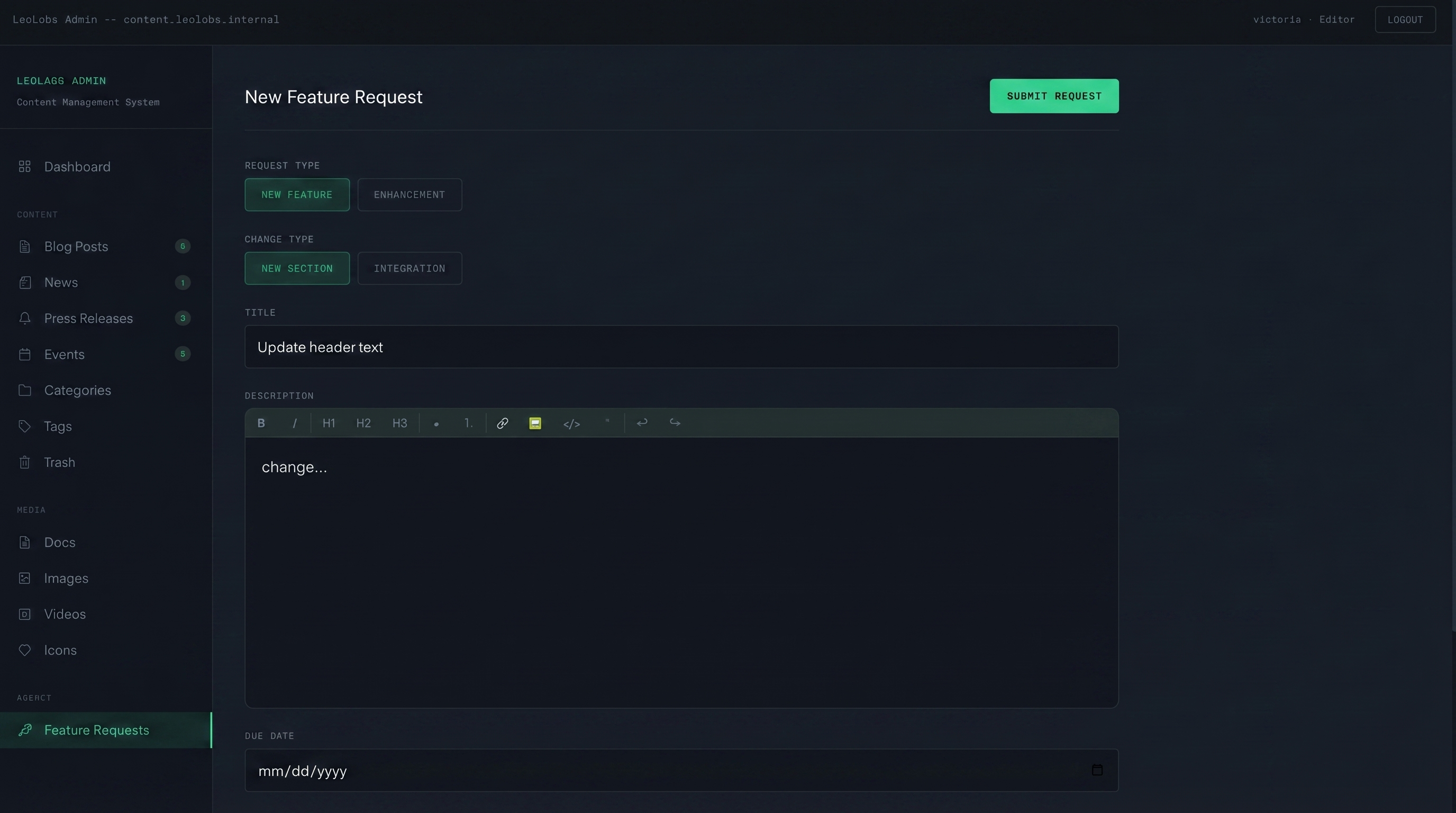Click into the description text area
Screen dimensions: 1456x813
pyautogui.click(x=681, y=572)
